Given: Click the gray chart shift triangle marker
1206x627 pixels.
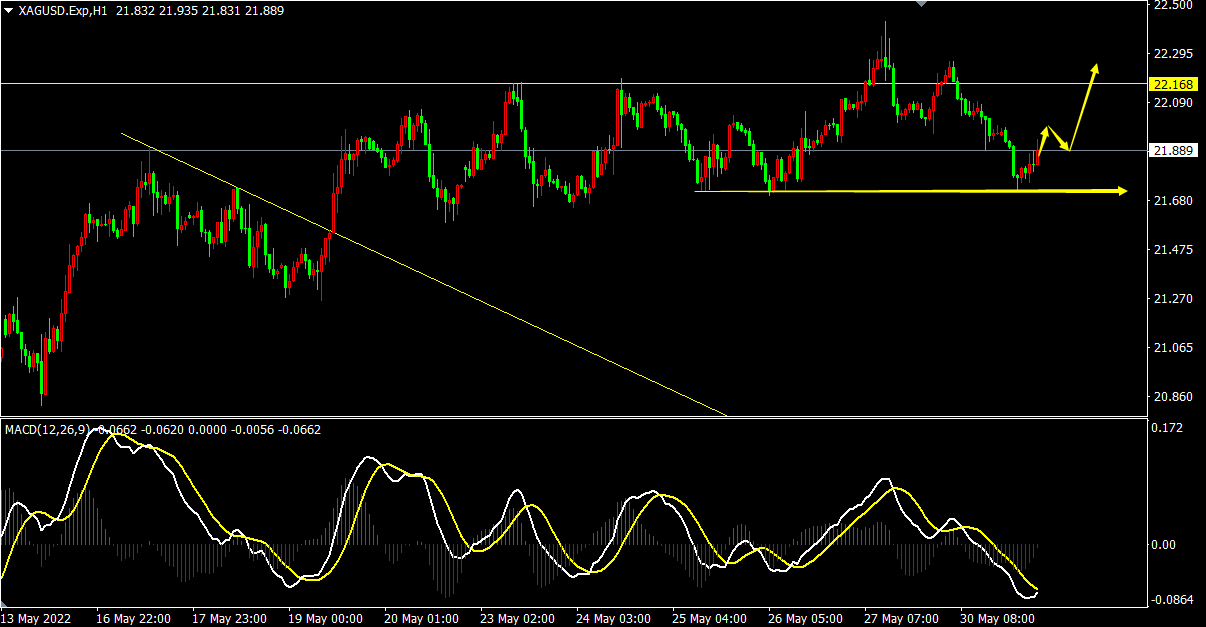Looking at the screenshot, I should pos(922,4).
